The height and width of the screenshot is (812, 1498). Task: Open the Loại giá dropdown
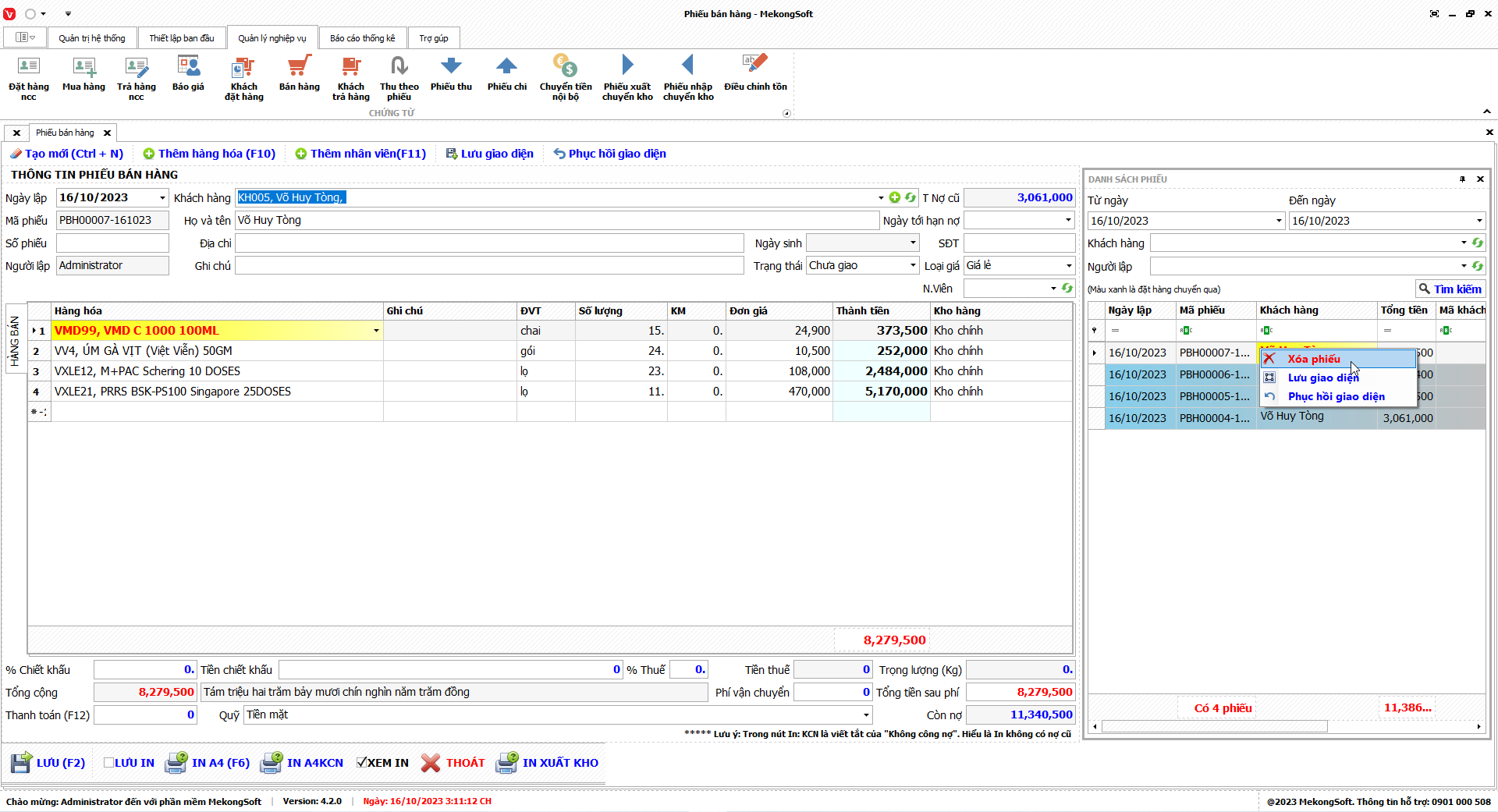[1068, 266]
